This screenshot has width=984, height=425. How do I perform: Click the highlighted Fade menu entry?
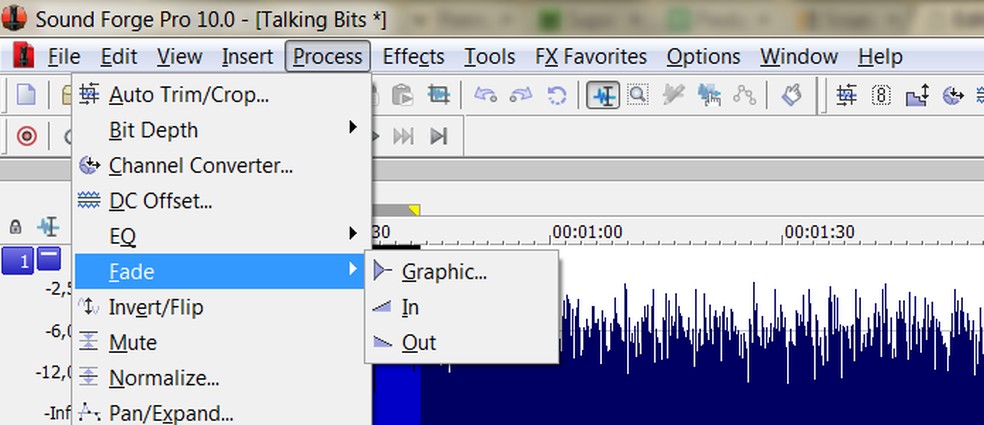[220, 271]
